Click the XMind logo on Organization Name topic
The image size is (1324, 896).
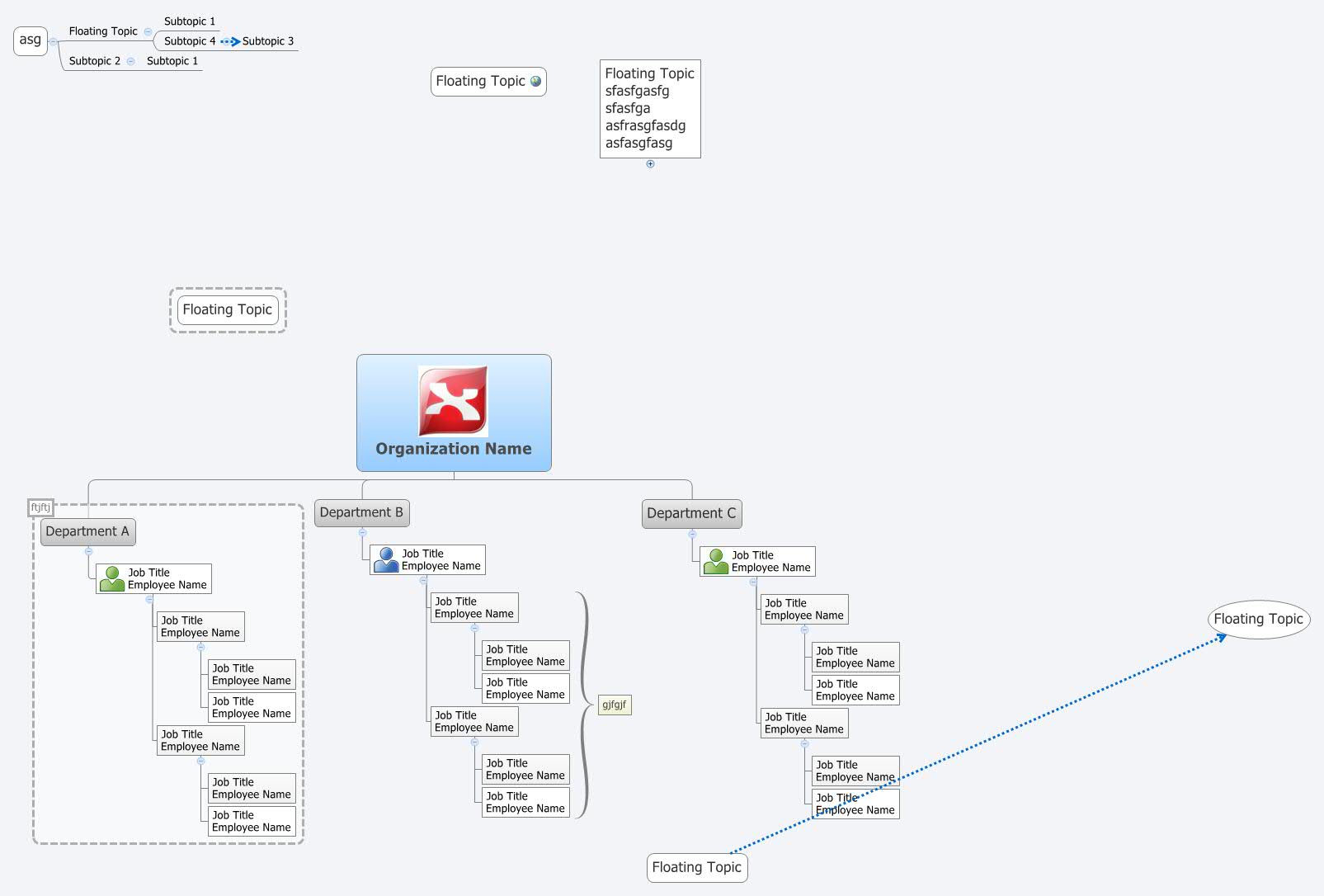453,401
